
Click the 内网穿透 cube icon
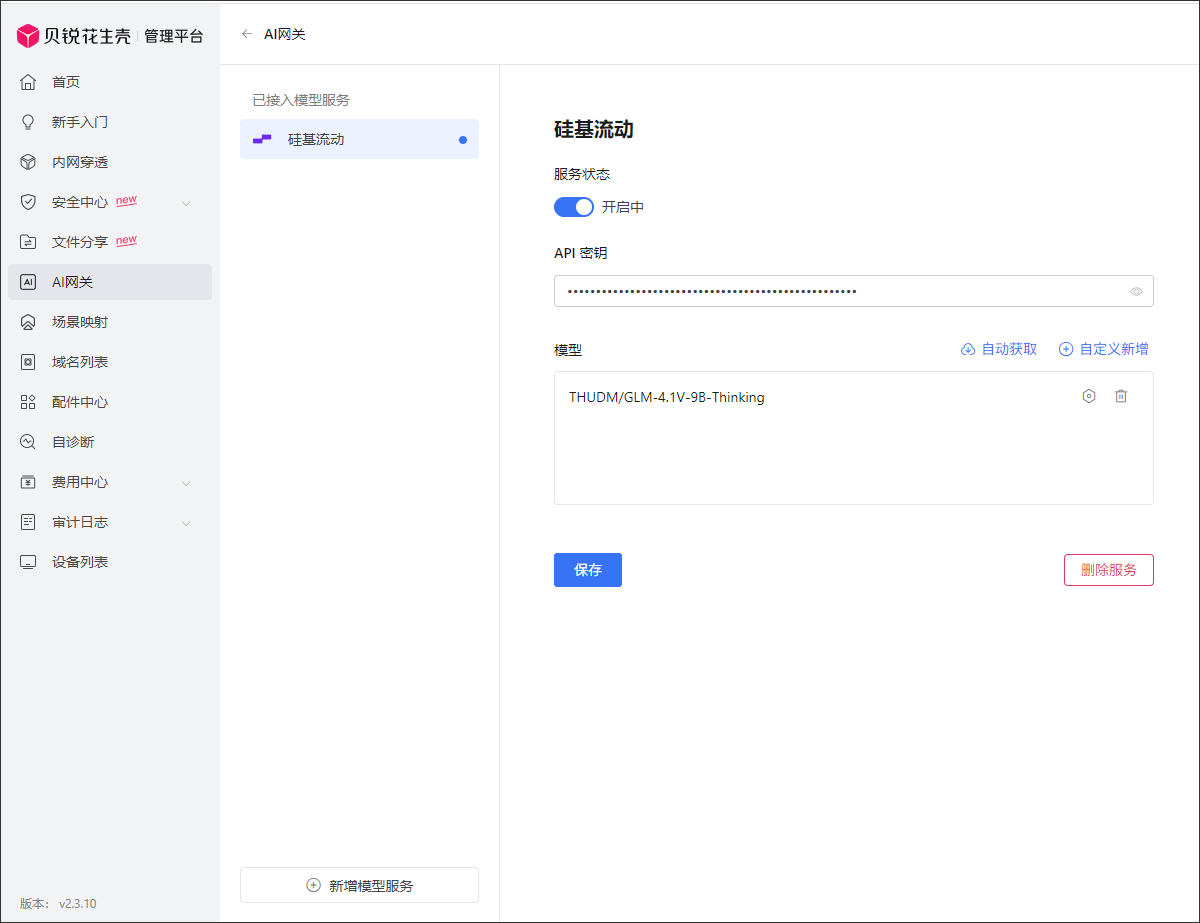(28, 162)
